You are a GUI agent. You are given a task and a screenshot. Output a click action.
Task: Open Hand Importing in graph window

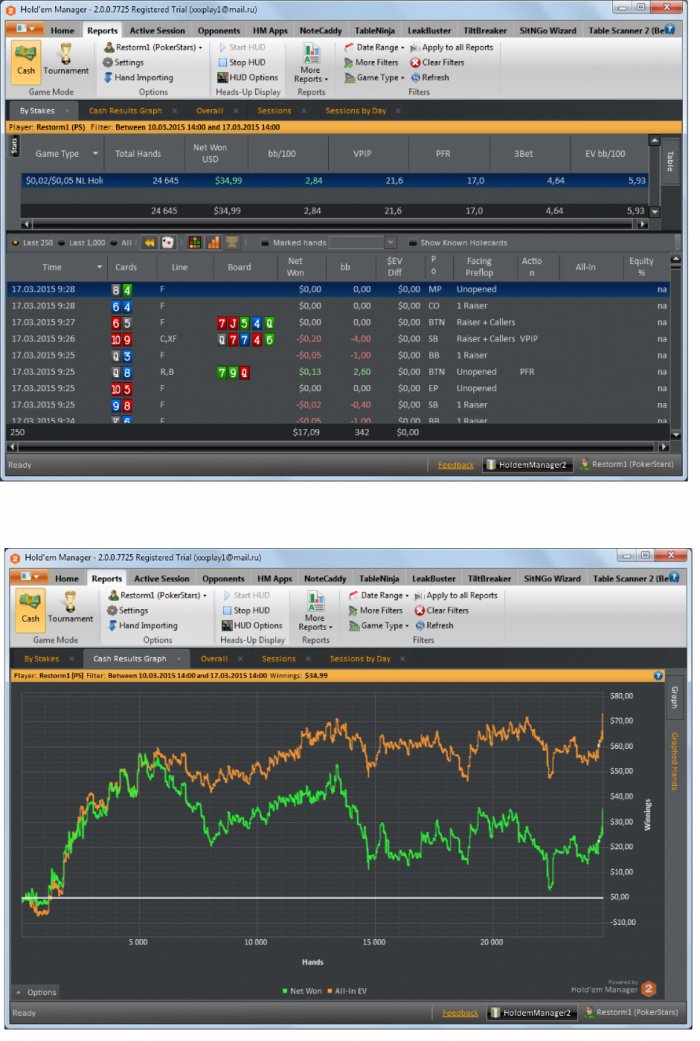(142, 625)
